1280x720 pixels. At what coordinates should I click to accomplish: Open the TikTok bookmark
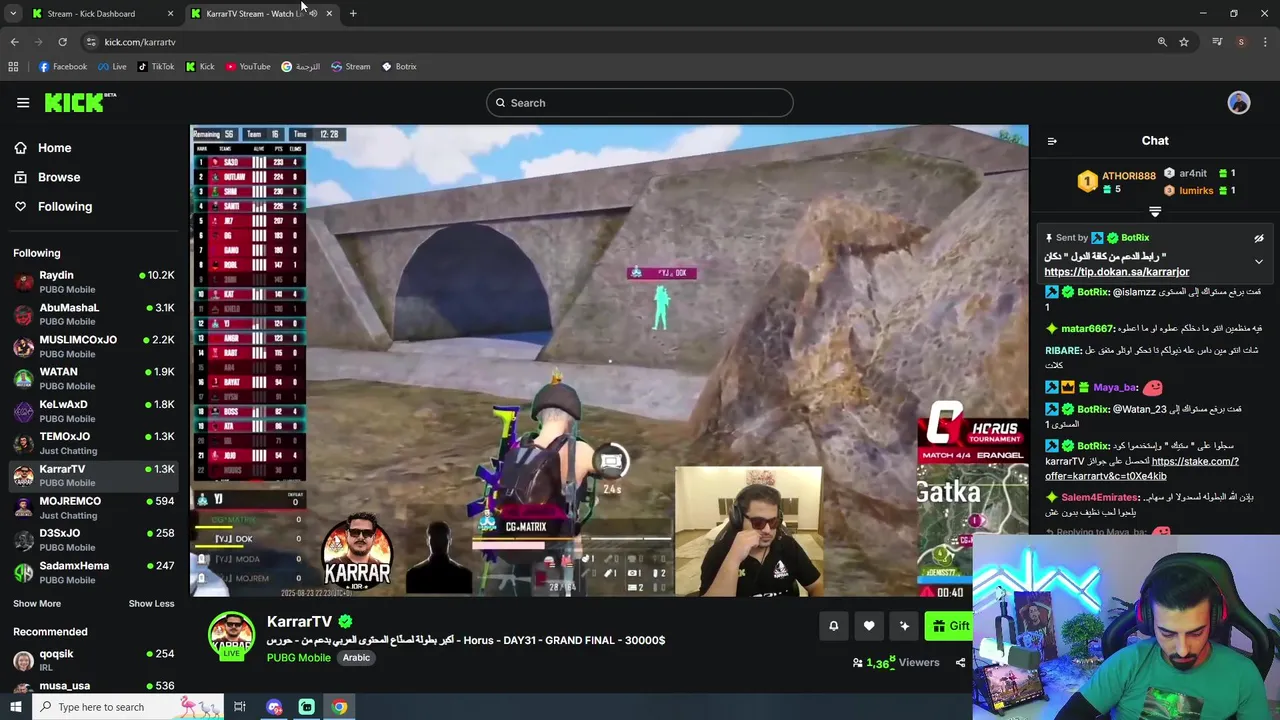click(x=156, y=67)
